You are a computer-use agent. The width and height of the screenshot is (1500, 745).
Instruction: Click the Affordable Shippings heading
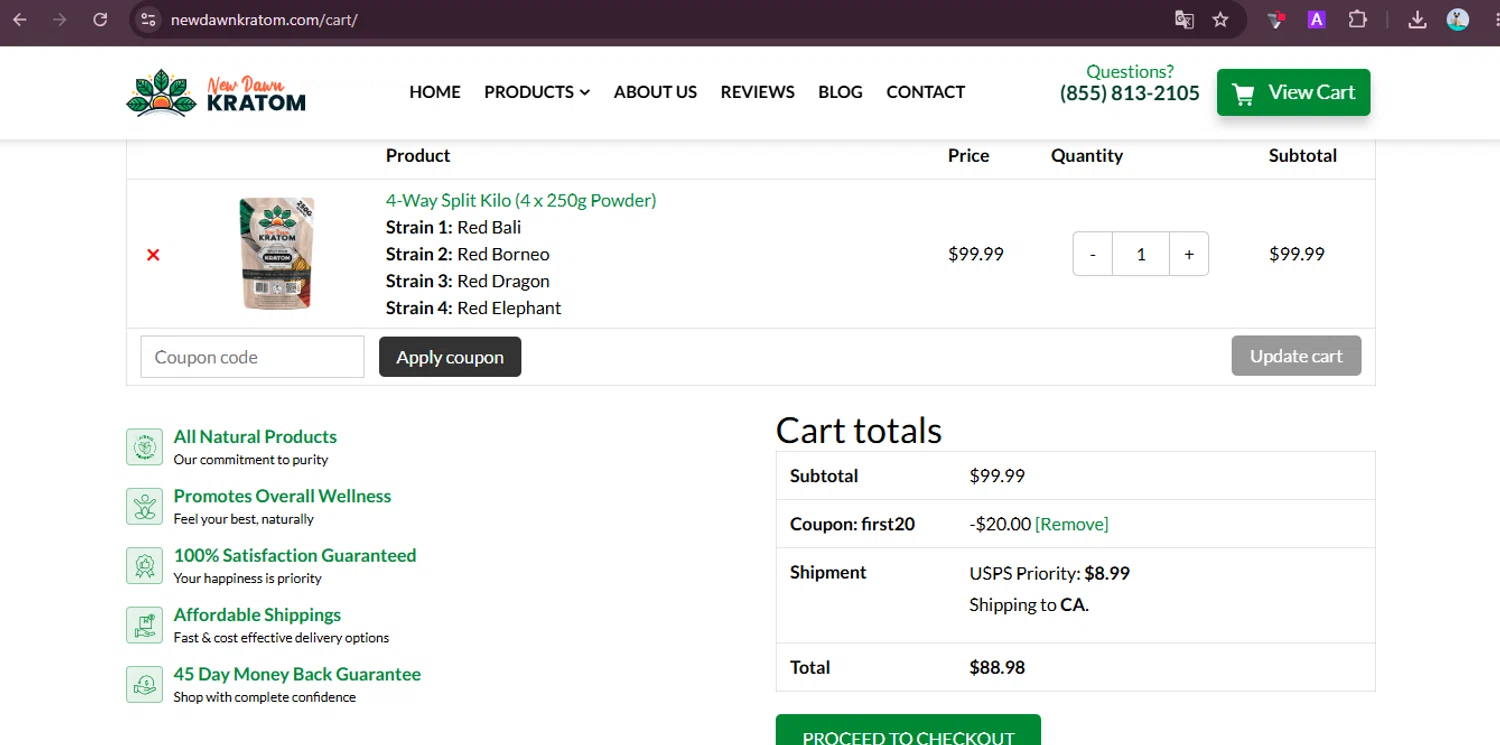coord(257,615)
